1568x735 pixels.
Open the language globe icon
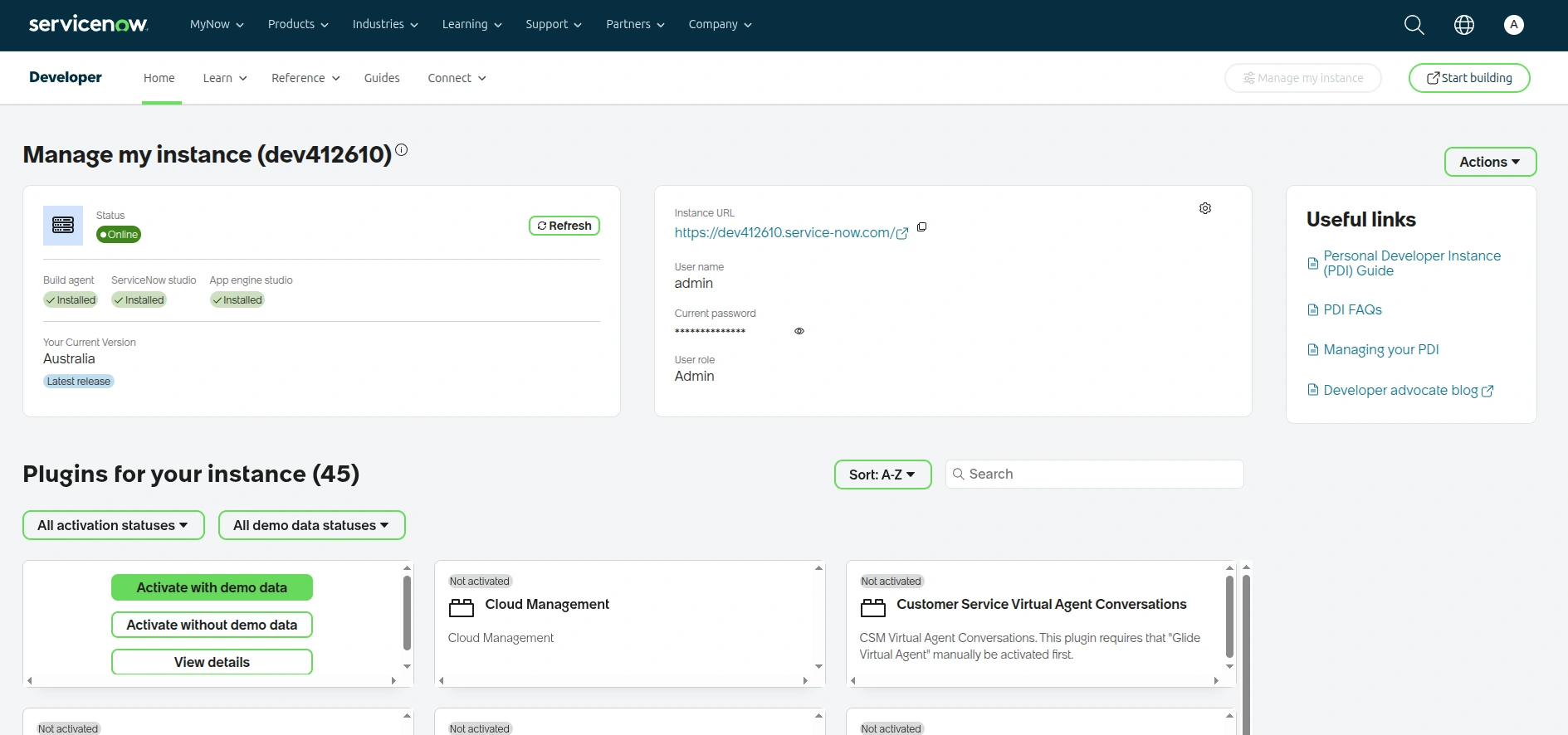coord(1464,25)
